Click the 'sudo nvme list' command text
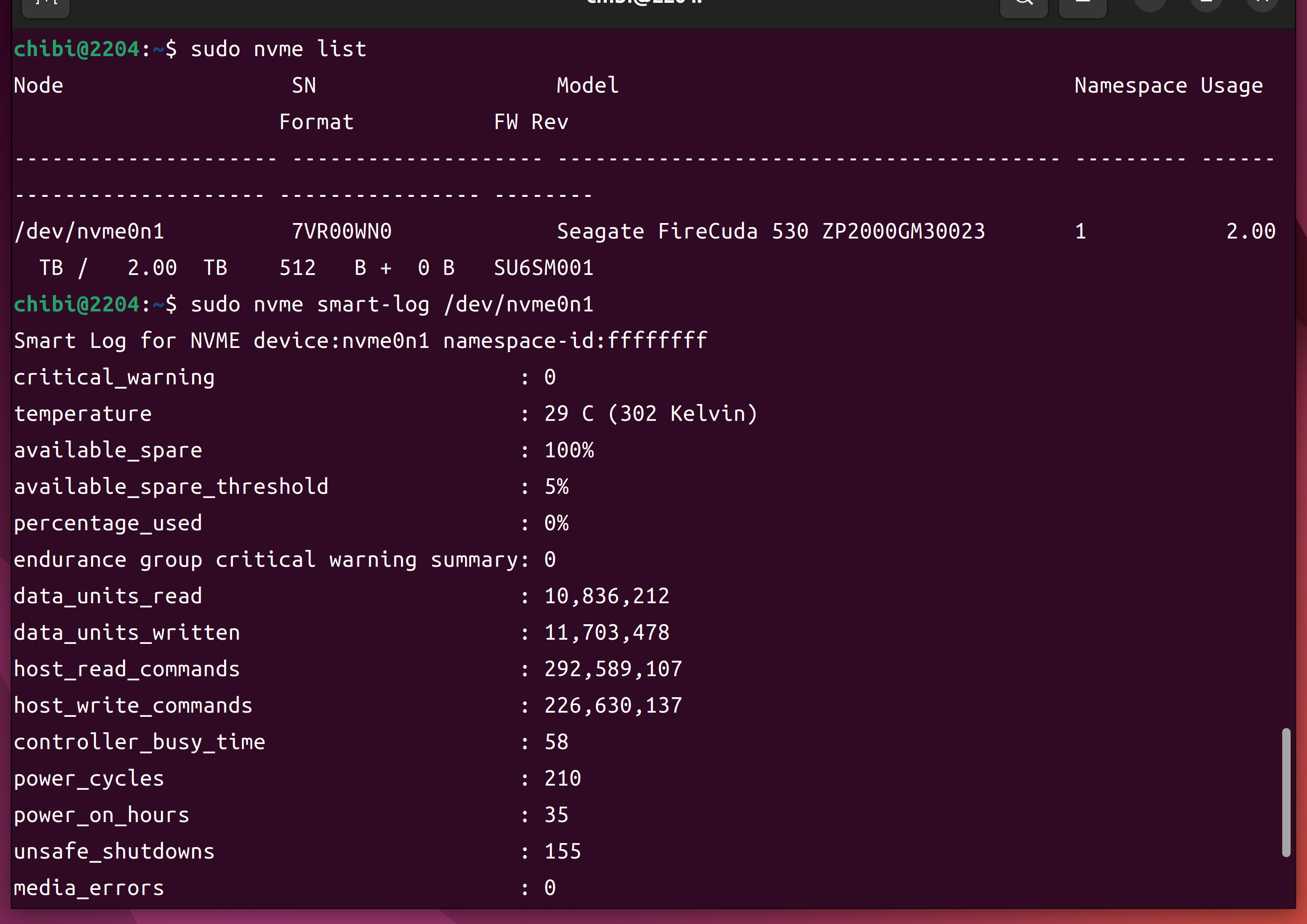This screenshot has height=924, width=1307. (x=278, y=49)
